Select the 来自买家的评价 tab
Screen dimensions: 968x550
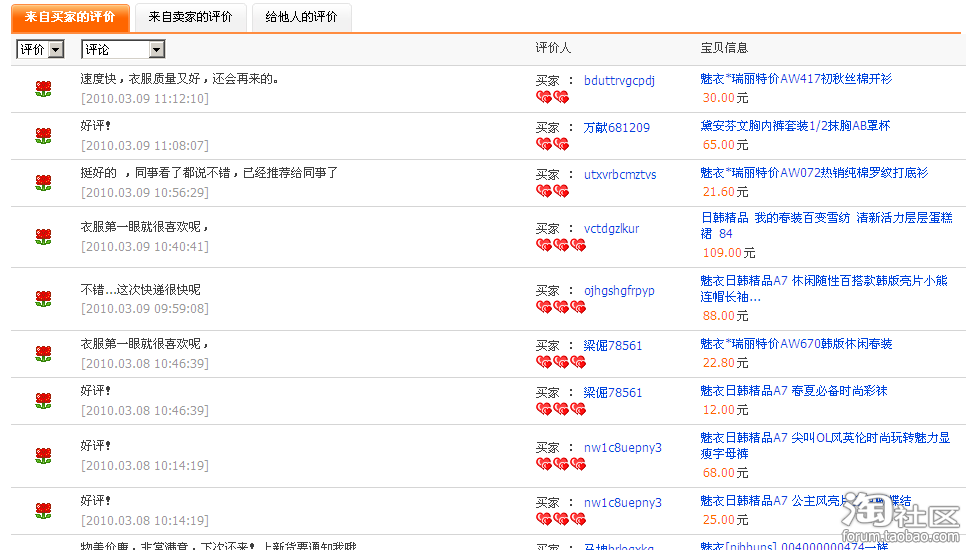click(x=70, y=17)
